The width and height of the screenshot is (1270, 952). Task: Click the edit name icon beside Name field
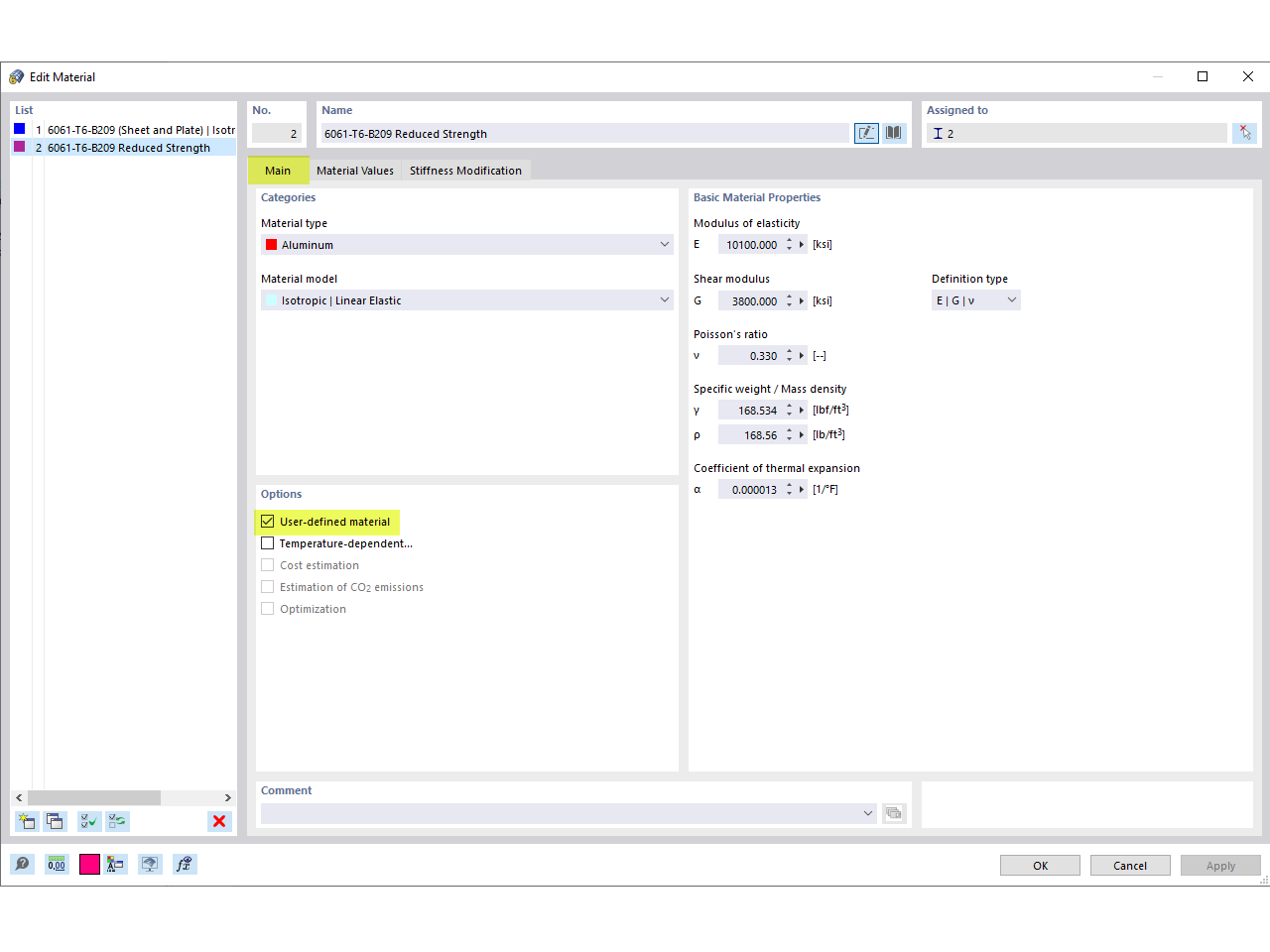pyautogui.click(x=866, y=133)
